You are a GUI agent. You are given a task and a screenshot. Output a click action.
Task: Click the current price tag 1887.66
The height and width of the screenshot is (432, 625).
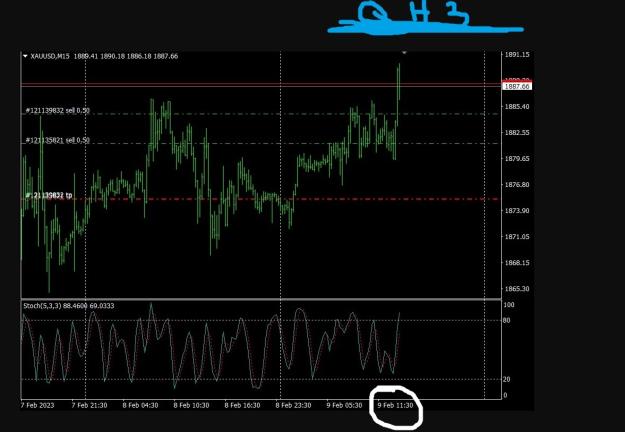click(x=517, y=86)
